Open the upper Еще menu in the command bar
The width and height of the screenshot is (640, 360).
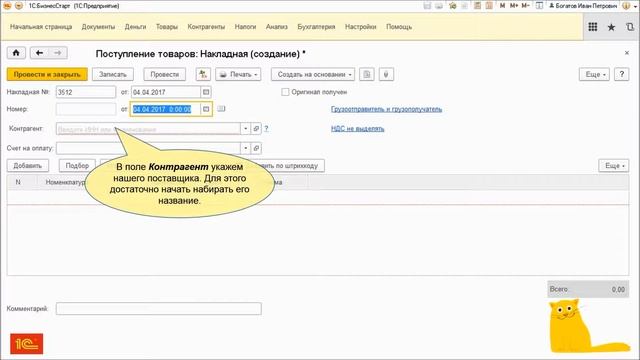point(594,74)
